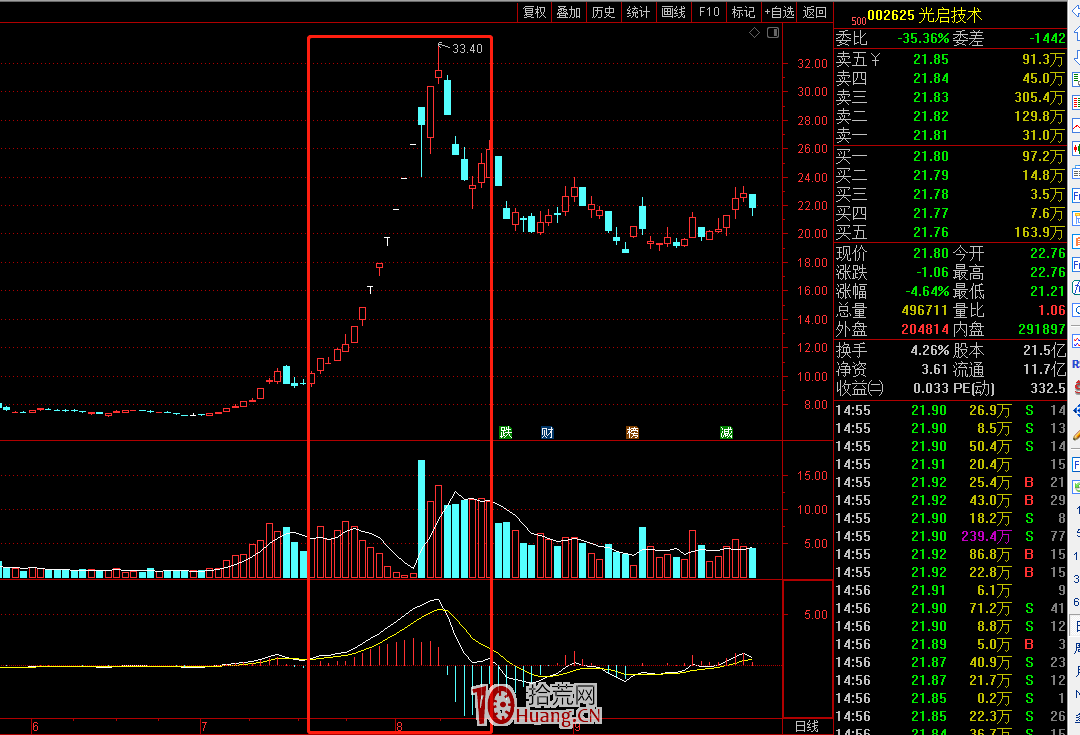Click the month 6 marker on the time axis
Screen dimensions: 1080x735
pyautogui.click(x=36, y=726)
